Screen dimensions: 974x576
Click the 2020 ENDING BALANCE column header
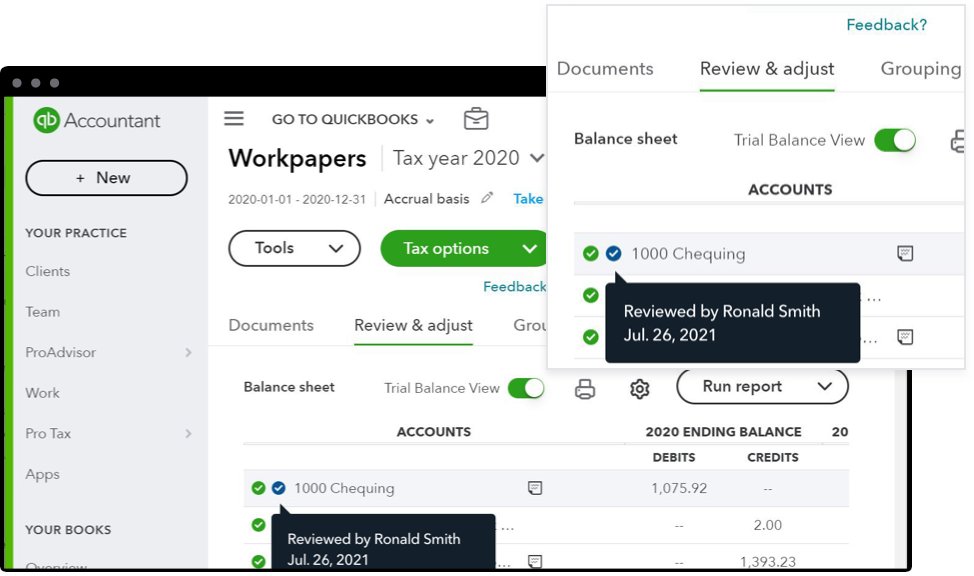pos(723,432)
